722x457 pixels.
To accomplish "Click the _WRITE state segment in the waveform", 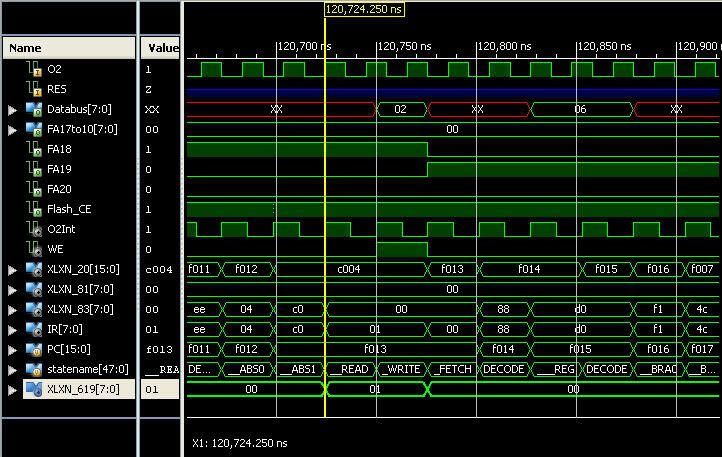I will (x=402, y=369).
